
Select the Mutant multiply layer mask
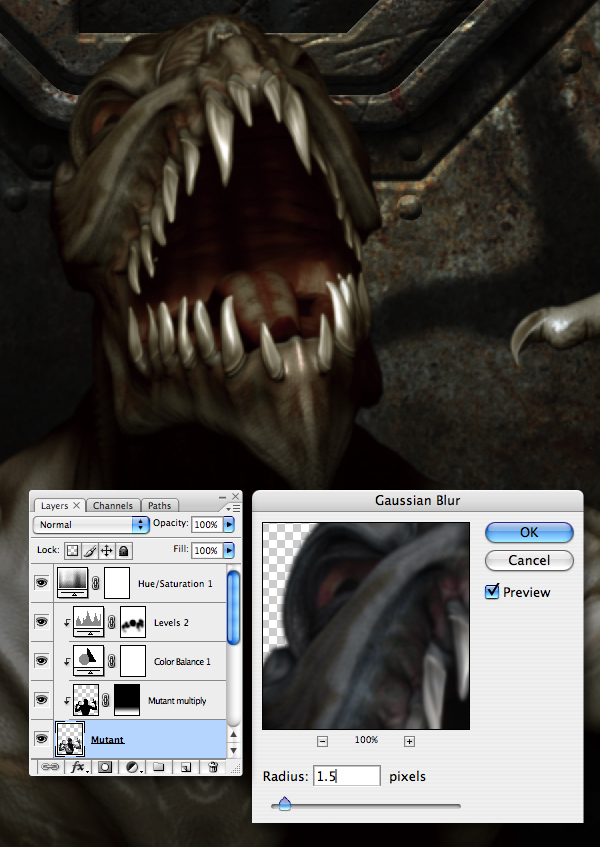(x=127, y=700)
